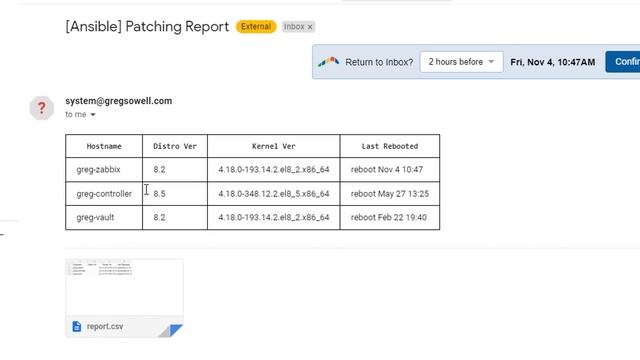Remove the Inbox label via its x
This screenshot has height=360, width=640.
tap(310, 27)
